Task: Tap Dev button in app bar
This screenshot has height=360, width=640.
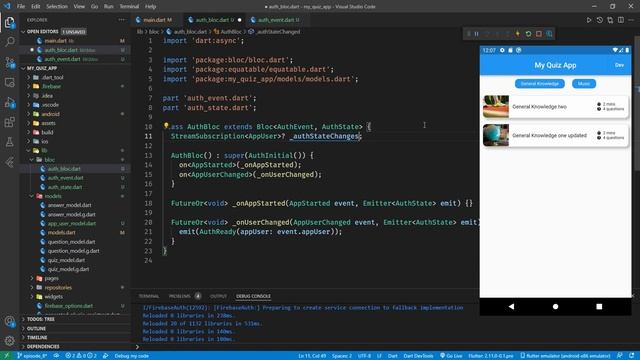Action: (x=619, y=65)
